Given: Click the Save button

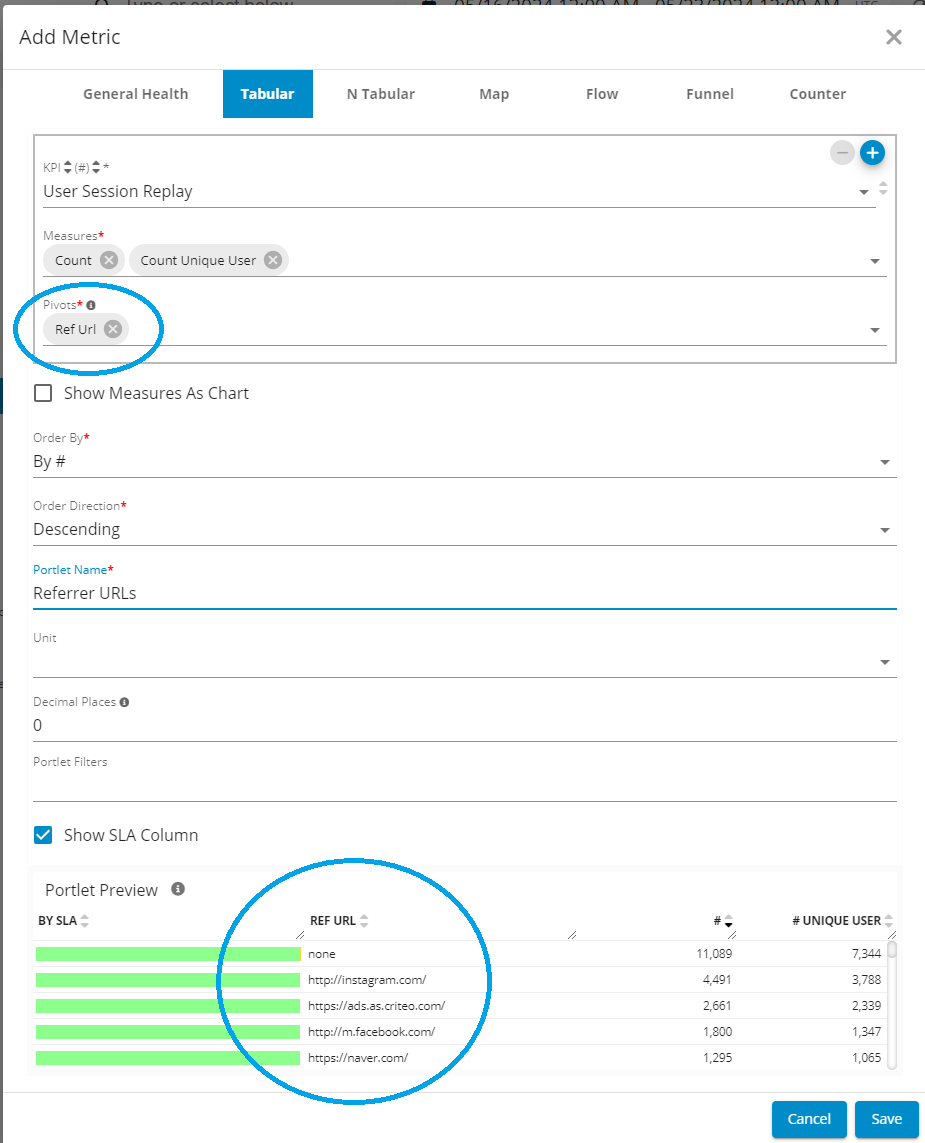Looking at the screenshot, I should pos(886,1119).
